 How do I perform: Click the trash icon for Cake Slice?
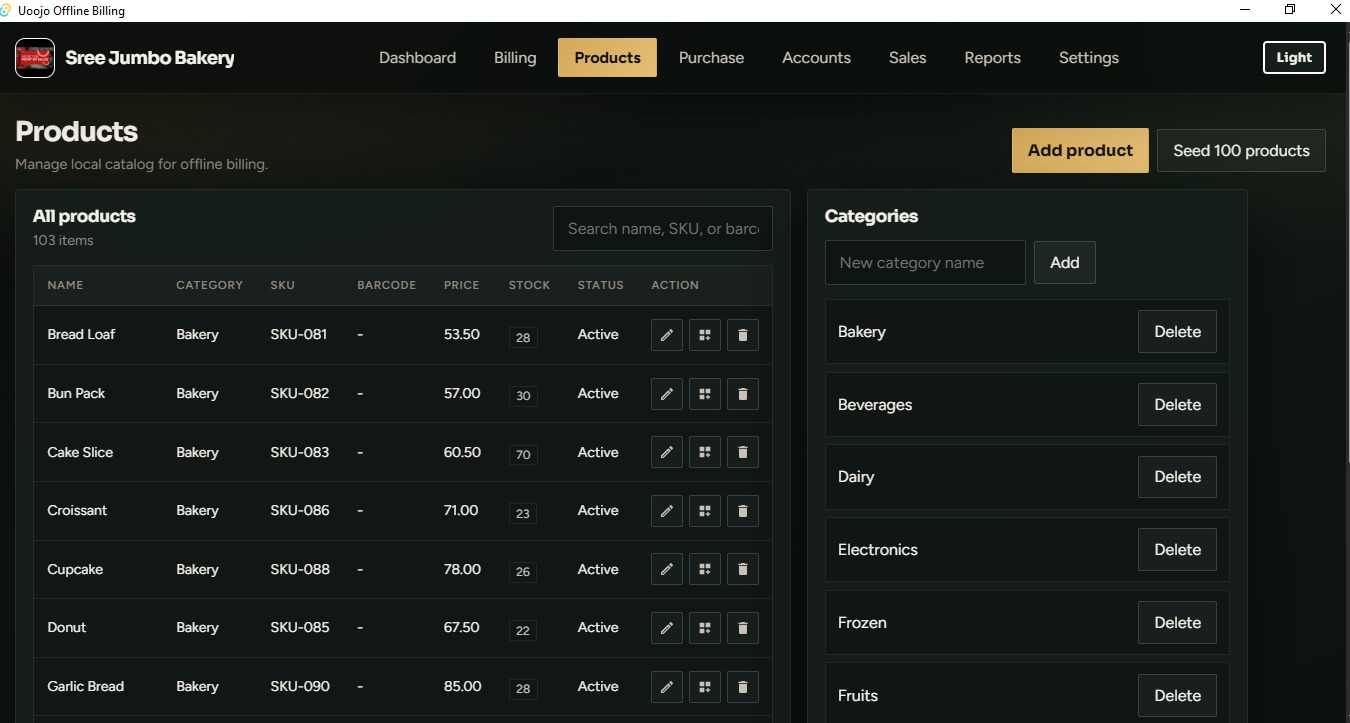pyautogui.click(x=743, y=452)
